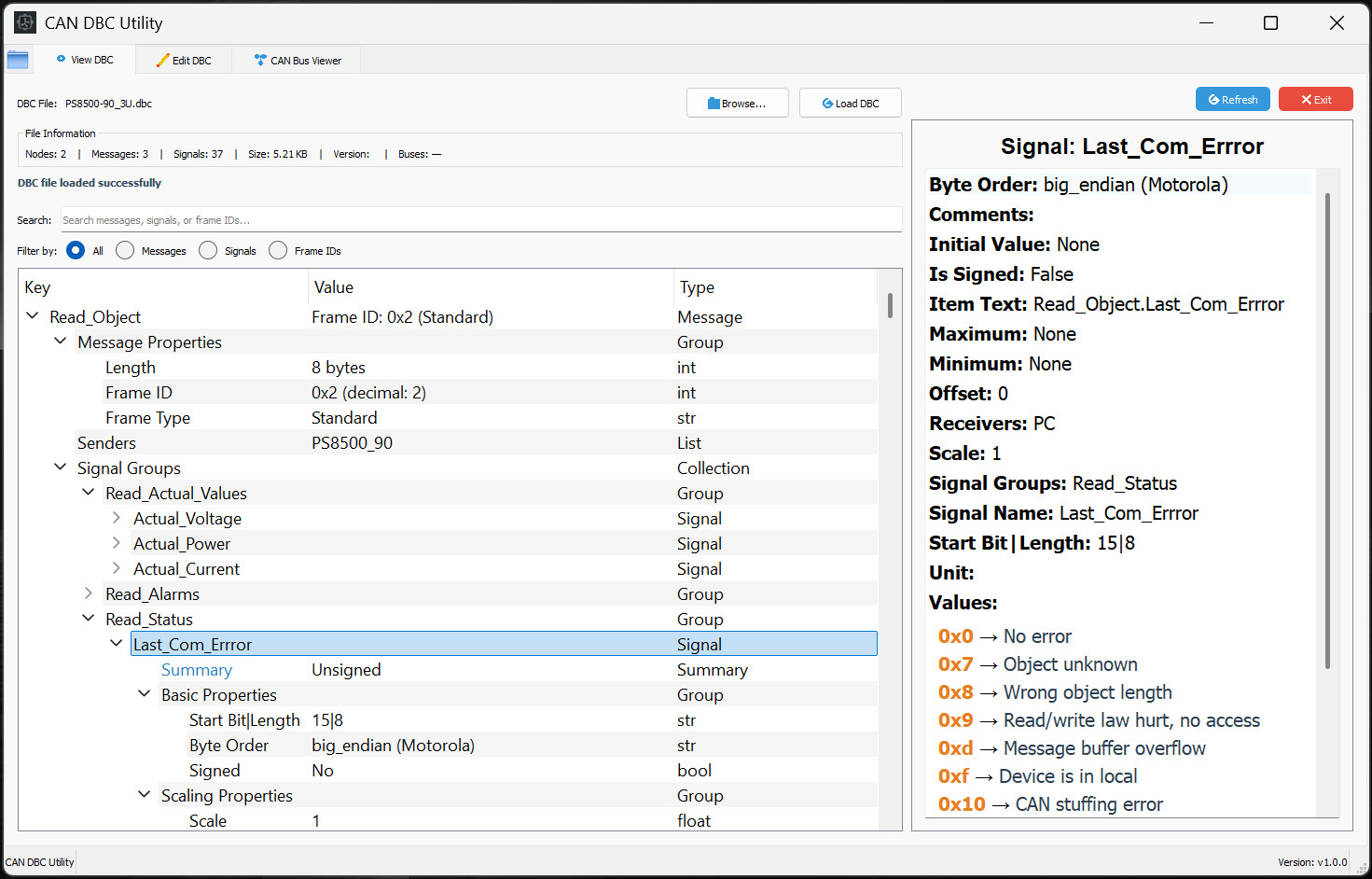Image resolution: width=1372 pixels, height=879 pixels.
Task: Click the signal details panel scrollbar
Action: (1326, 429)
